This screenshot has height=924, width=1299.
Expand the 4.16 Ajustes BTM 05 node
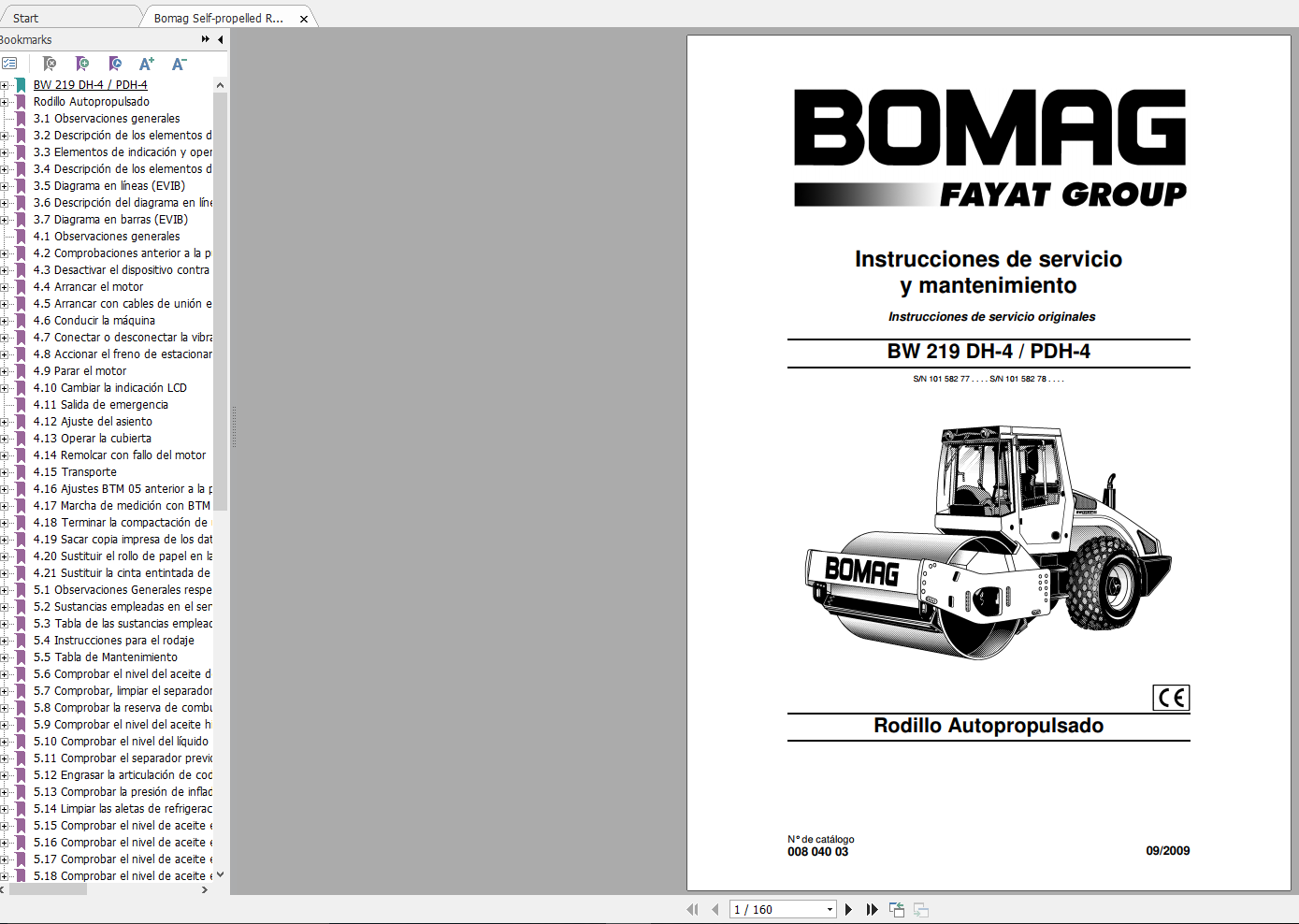pyautogui.click(x=4, y=489)
